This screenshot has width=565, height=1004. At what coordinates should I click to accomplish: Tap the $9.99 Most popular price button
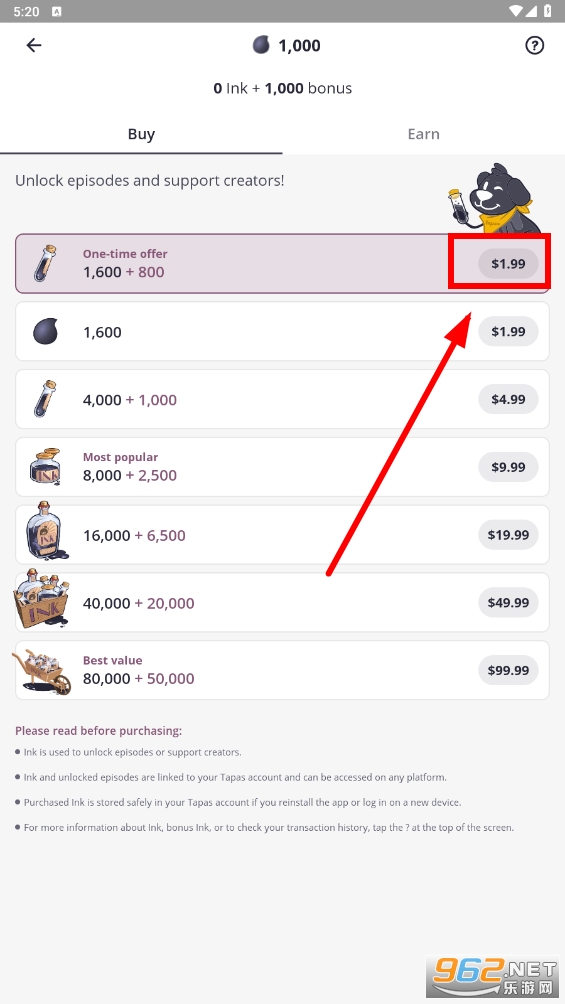pos(508,467)
